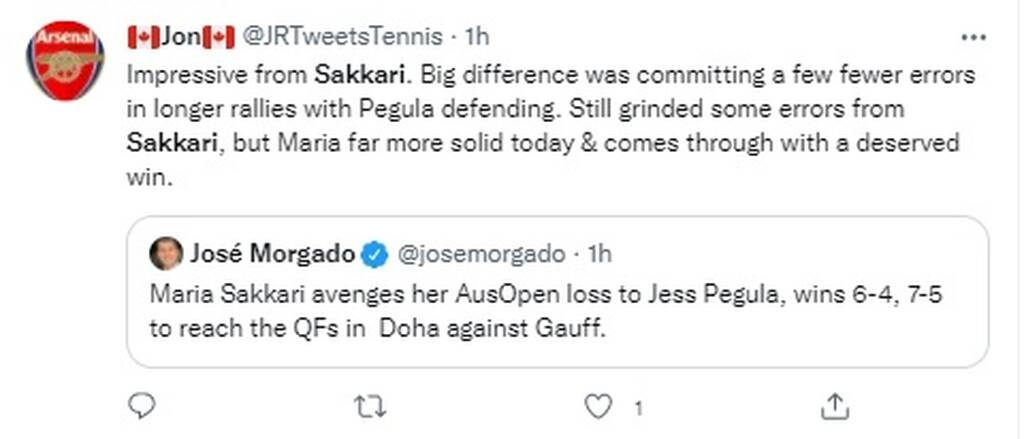1024x439 pixels.
Task: Click the blue verified badge beside José Morgado
Action: [x=375, y=254]
